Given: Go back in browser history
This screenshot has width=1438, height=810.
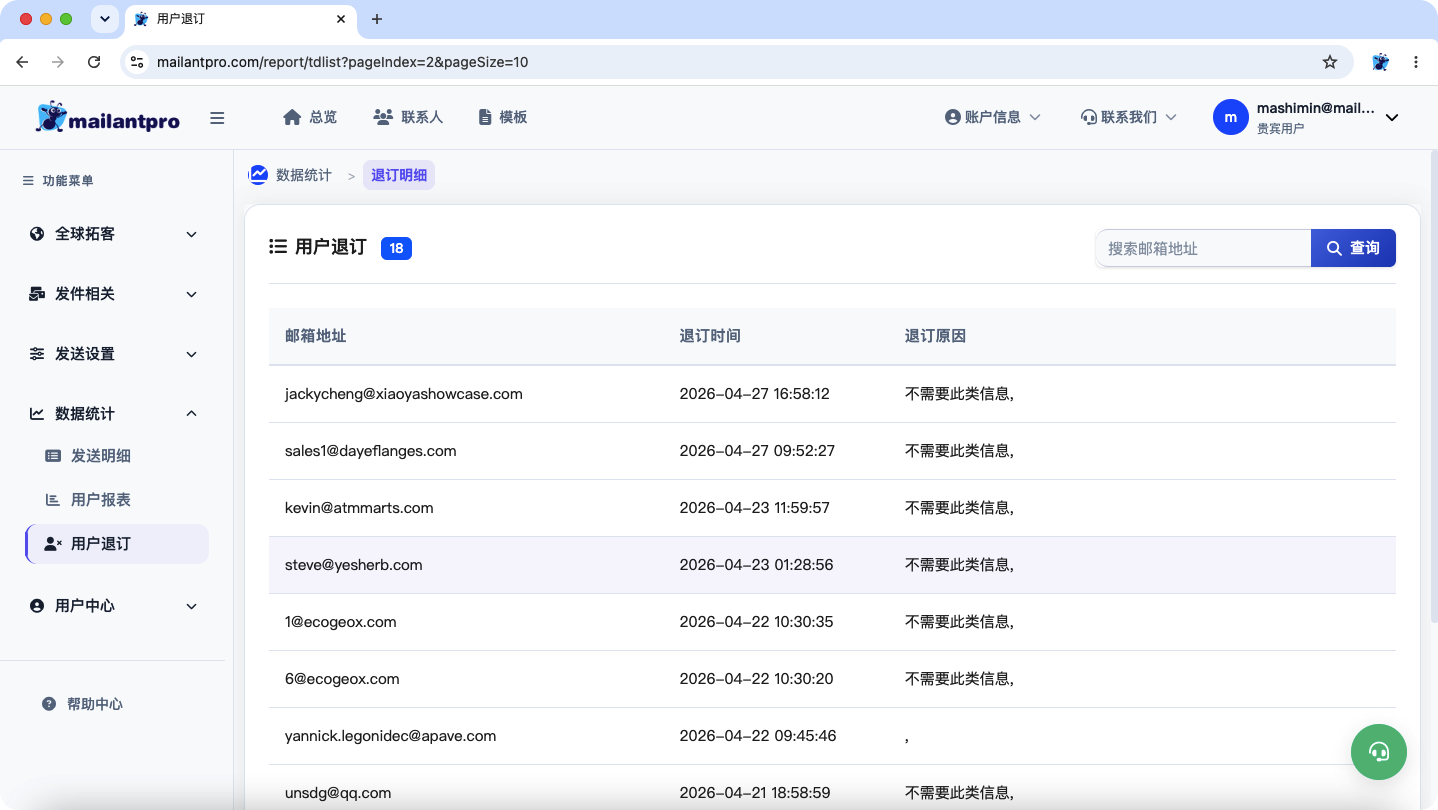Looking at the screenshot, I should [22, 62].
